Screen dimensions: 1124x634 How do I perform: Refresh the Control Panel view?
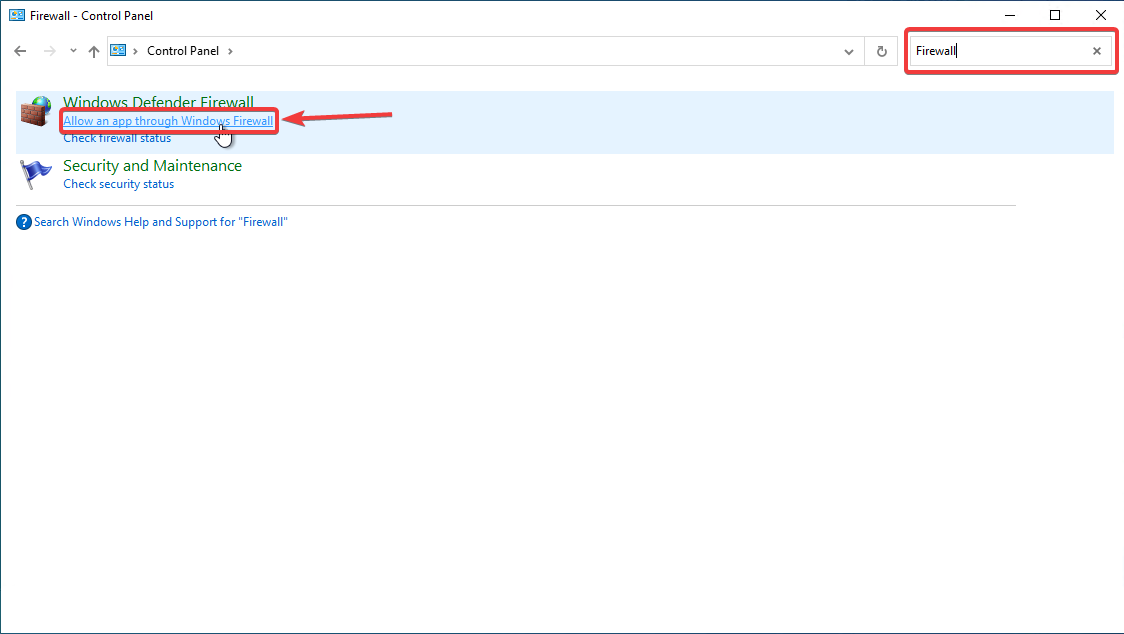pos(882,52)
